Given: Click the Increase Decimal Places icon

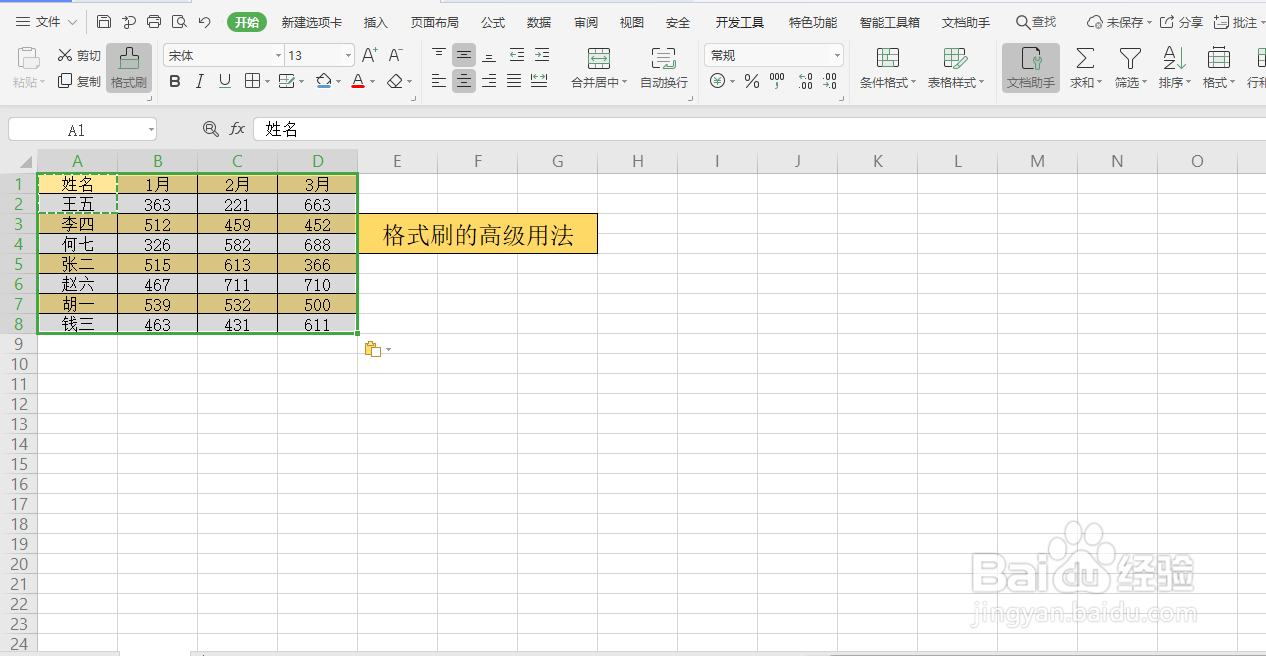Looking at the screenshot, I should pyautogui.click(x=805, y=81).
